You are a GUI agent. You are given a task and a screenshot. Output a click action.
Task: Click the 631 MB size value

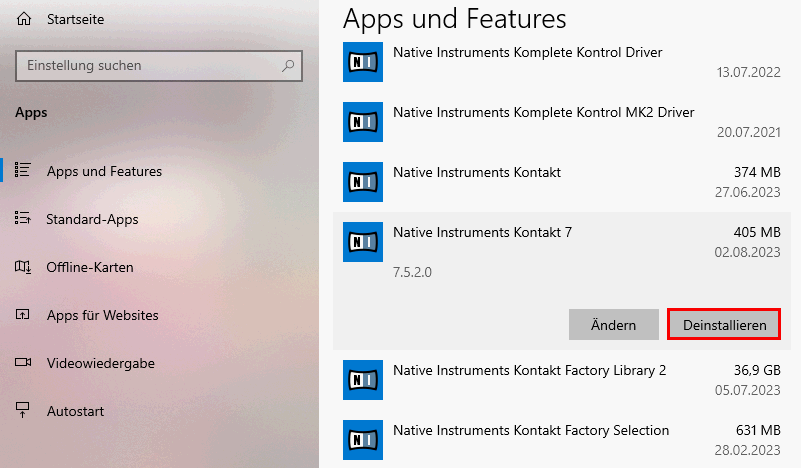(758, 431)
